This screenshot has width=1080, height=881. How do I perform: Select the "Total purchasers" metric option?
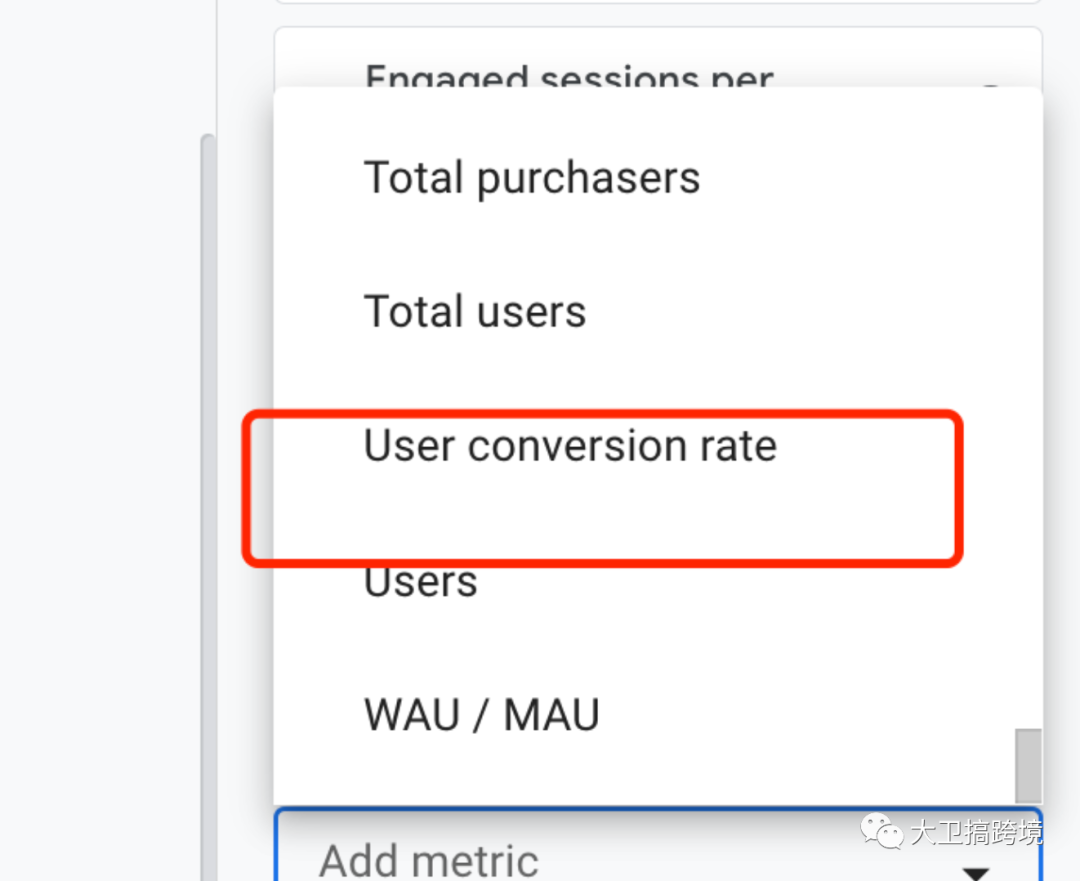click(531, 178)
